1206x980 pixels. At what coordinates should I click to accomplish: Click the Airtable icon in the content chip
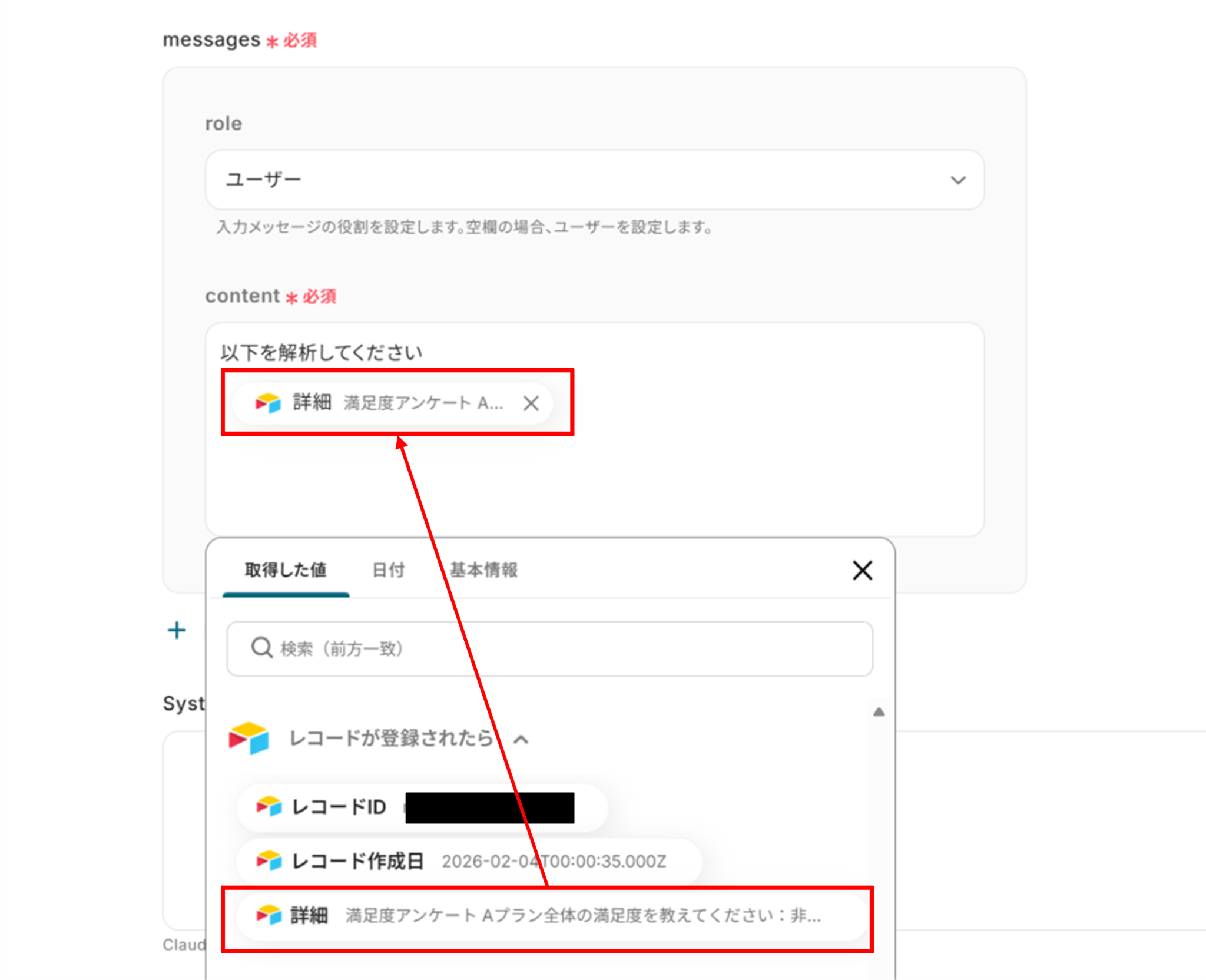(x=268, y=403)
